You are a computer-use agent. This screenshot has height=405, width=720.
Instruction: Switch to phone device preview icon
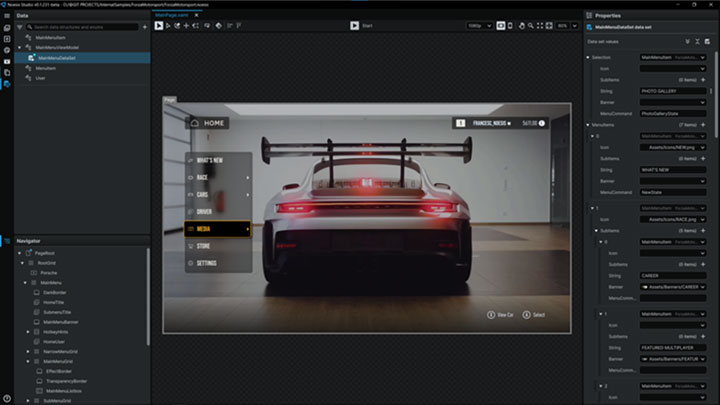pos(509,25)
